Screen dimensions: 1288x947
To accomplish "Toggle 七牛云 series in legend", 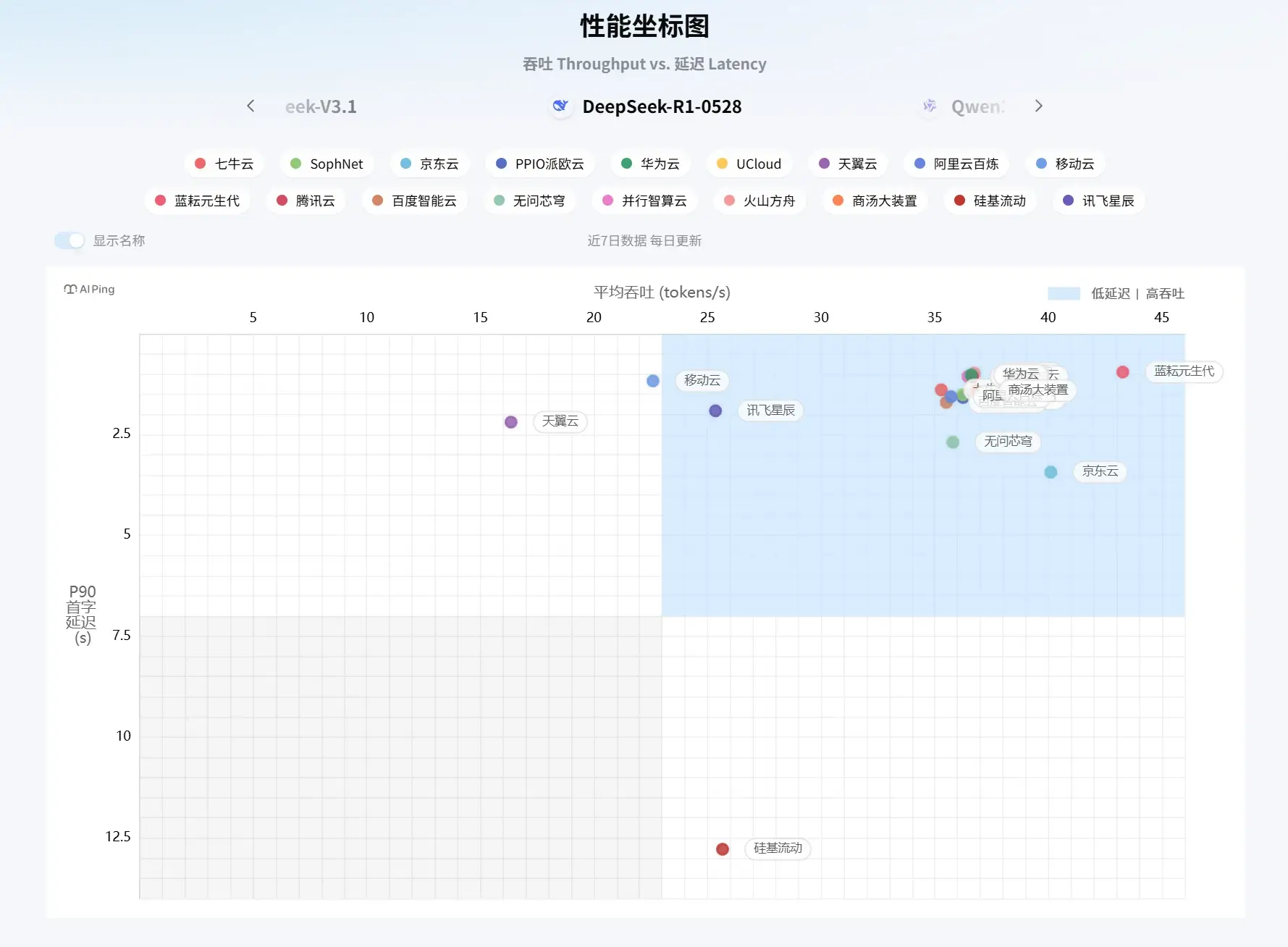I will coord(224,164).
